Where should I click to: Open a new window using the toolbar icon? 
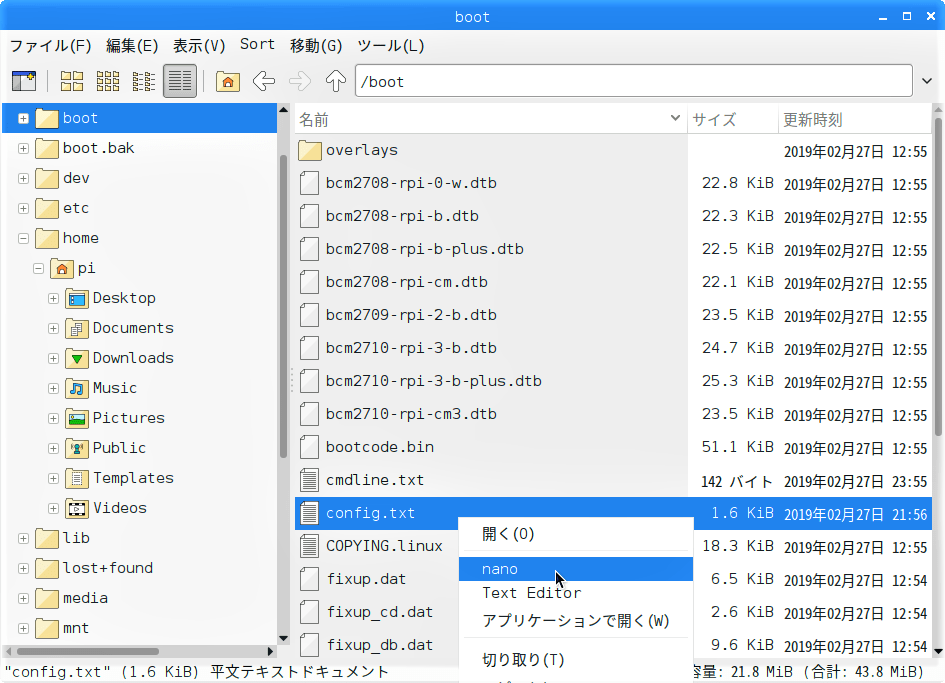click(24, 81)
